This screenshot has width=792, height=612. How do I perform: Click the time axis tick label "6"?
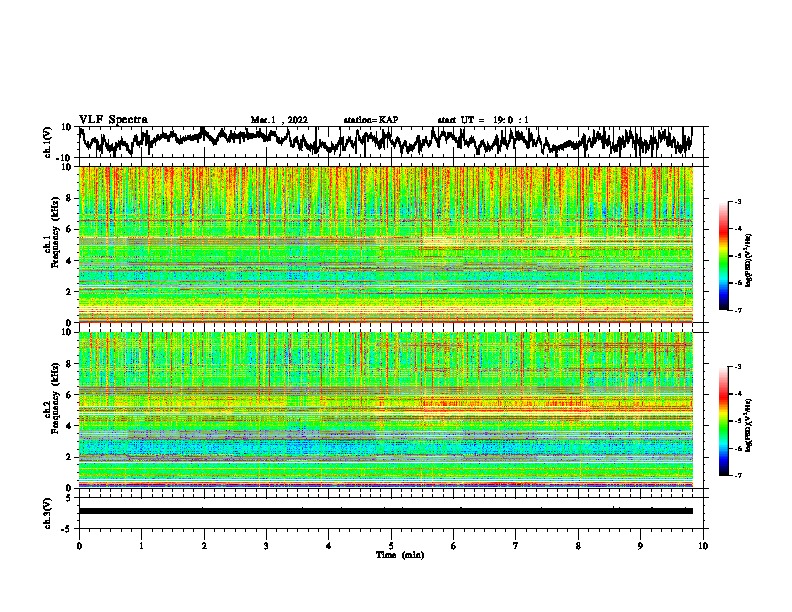click(454, 546)
